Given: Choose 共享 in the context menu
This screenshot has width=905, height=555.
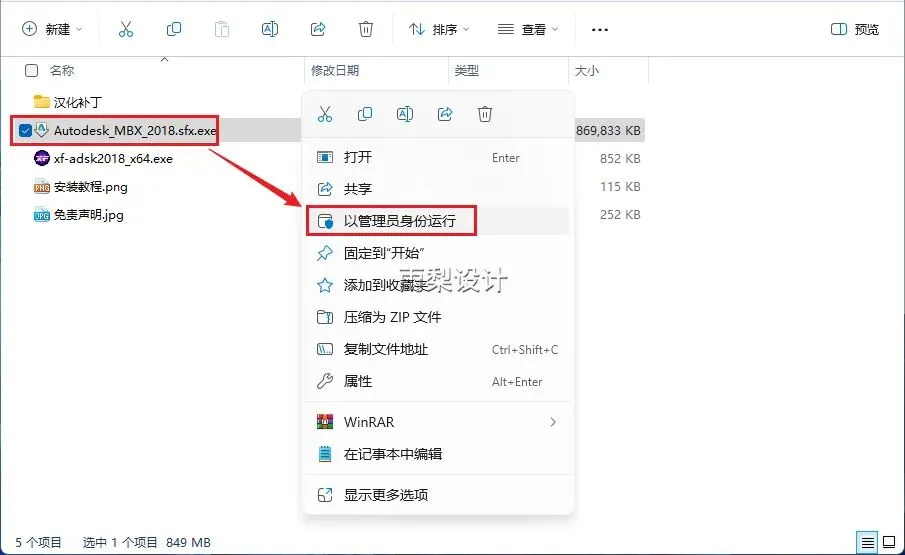Looking at the screenshot, I should (x=438, y=189).
